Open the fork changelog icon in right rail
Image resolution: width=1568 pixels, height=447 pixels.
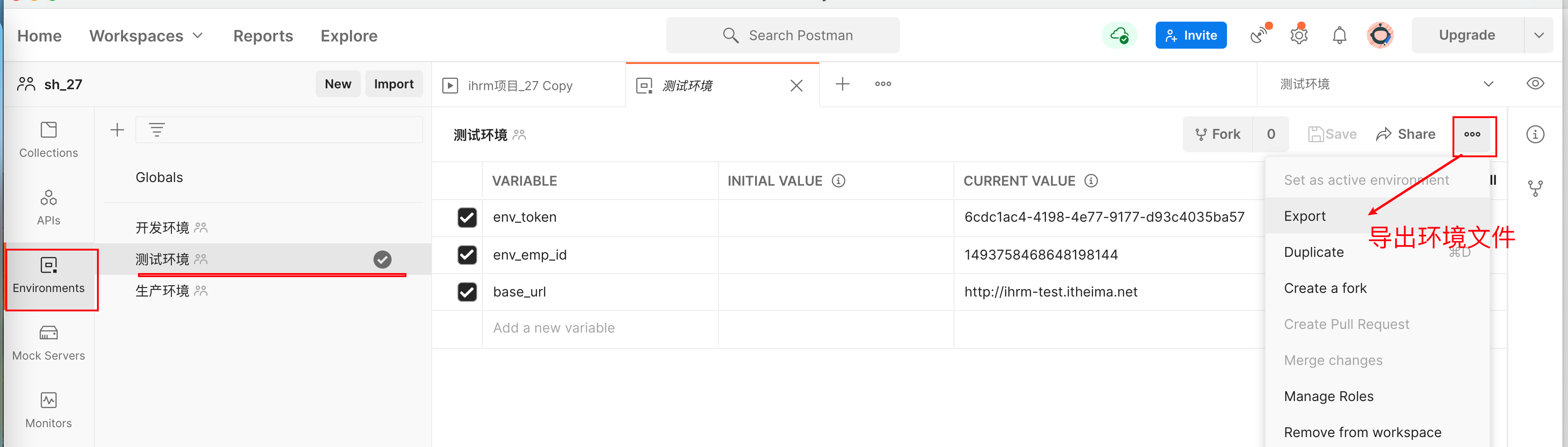click(x=1535, y=188)
